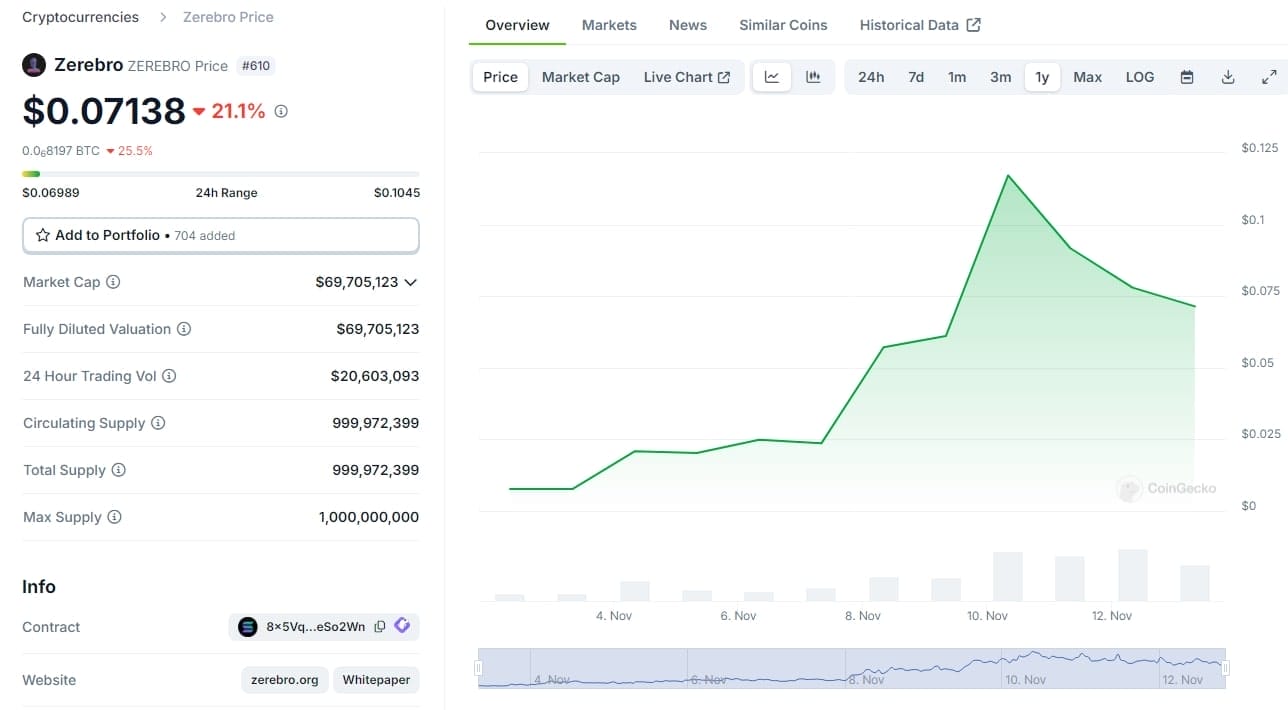This screenshot has width=1288, height=710.
Task: Open the News tab
Action: coord(688,25)
